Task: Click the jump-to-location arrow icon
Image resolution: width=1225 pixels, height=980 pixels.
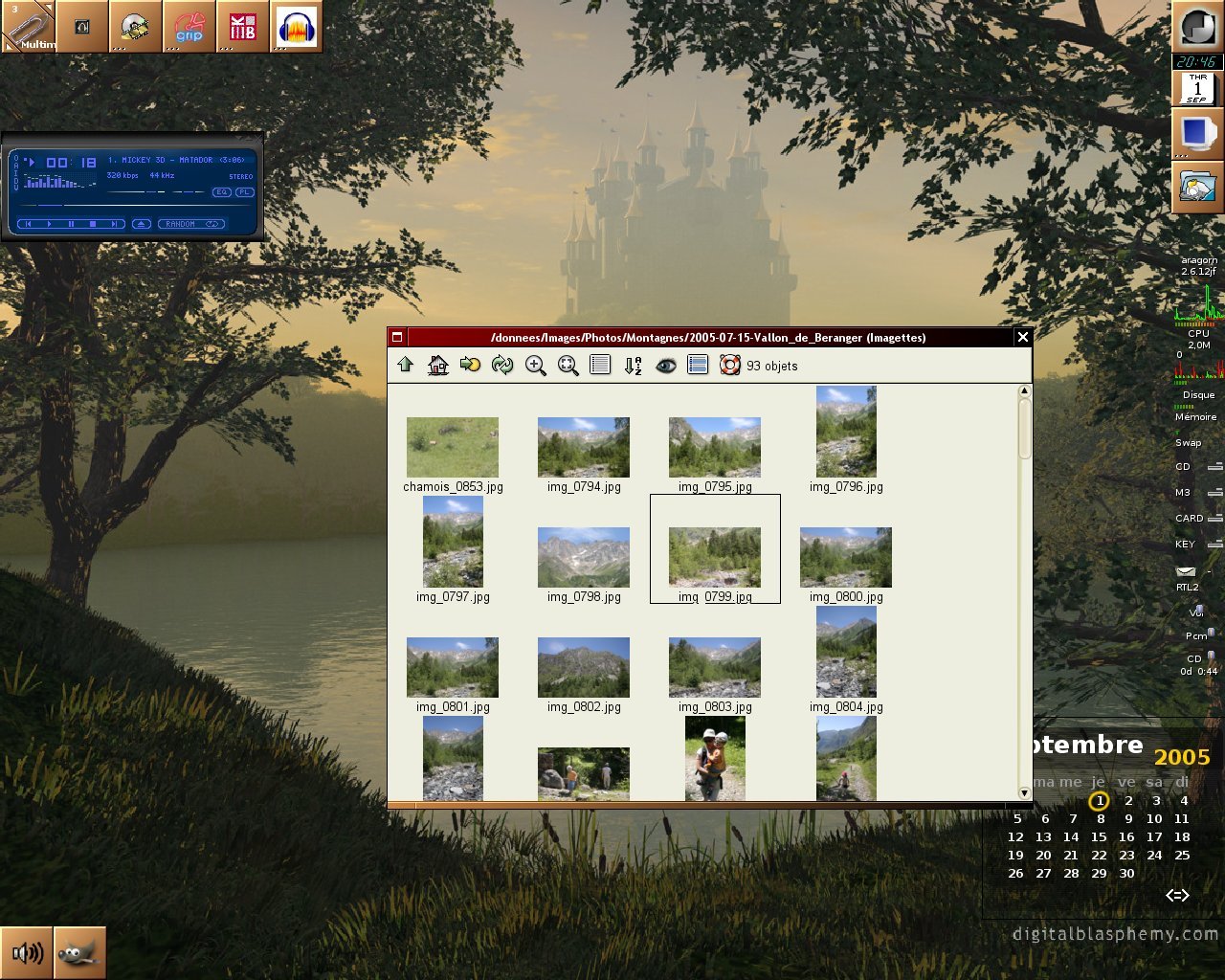Action: (x=470, y=365)
